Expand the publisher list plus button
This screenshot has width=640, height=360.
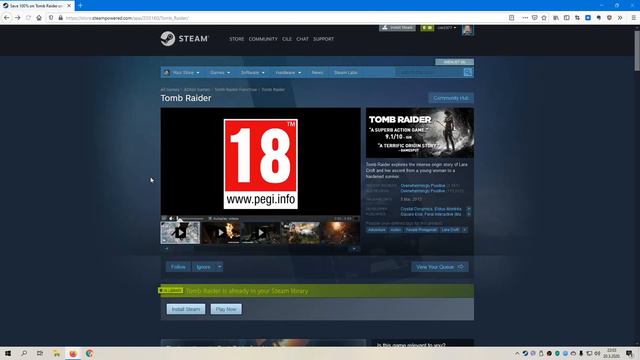(469, 214)
